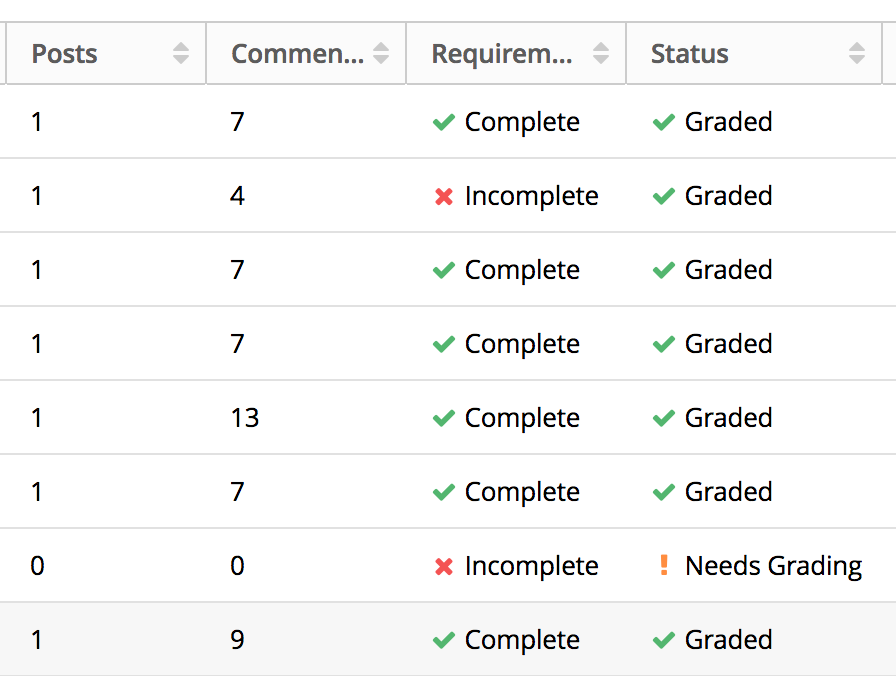
Task: Click Graded text in the 13-comments row
Action: [728, 418]
